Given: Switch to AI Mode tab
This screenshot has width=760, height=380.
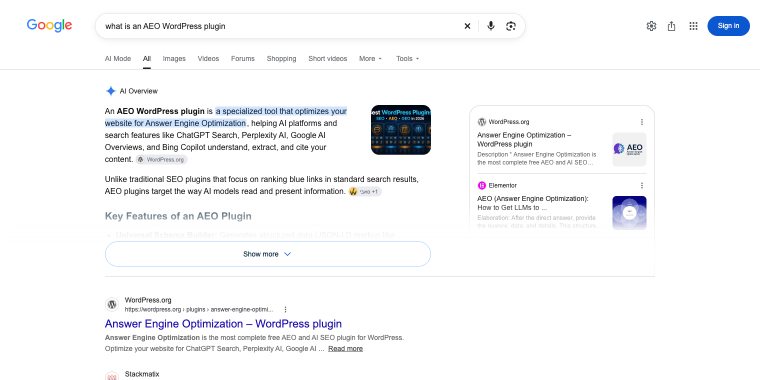Looking at the screenshot, I should [x=118, y=59].
